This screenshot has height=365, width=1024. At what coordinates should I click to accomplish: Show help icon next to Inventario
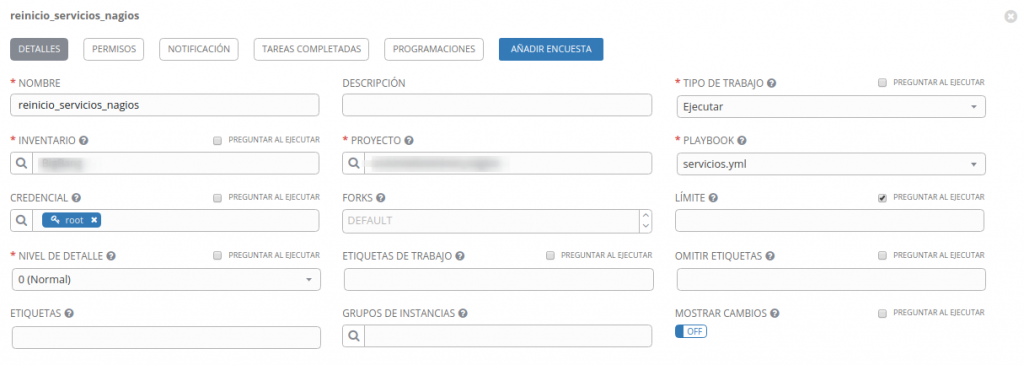click(x=84, y=140)
